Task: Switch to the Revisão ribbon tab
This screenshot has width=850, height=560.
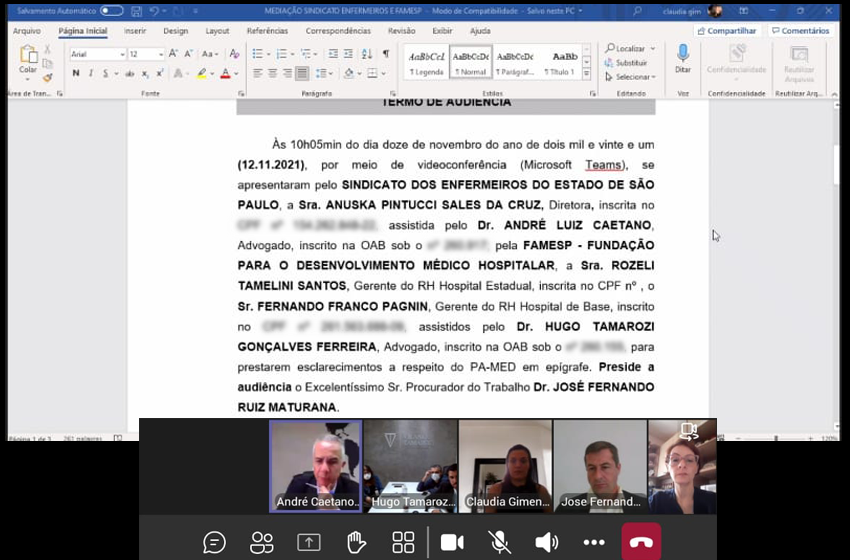Action: (x=401, y=31)
